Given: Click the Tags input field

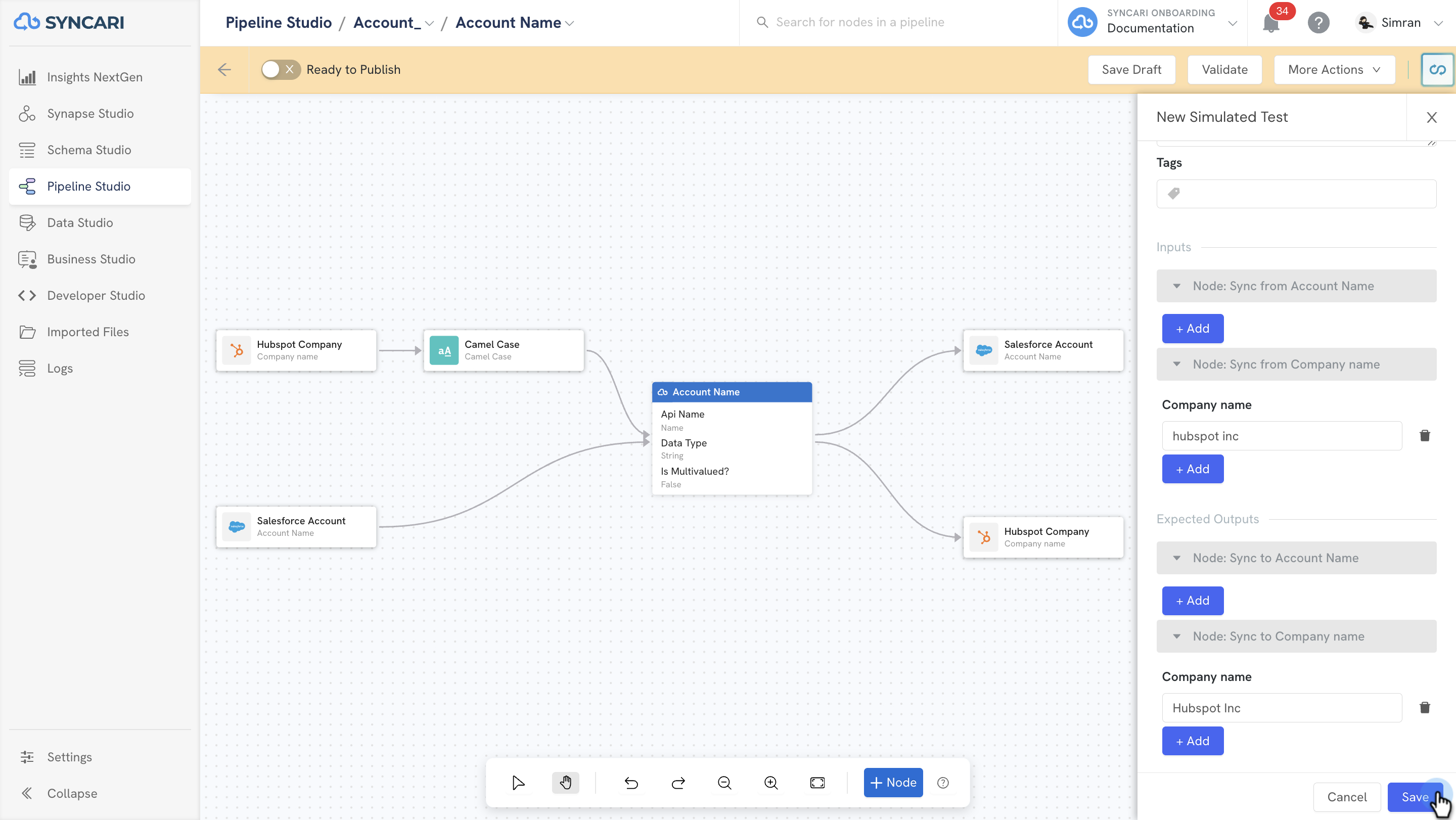Looking at the screenshot, I should click(x=1296, y=194).
